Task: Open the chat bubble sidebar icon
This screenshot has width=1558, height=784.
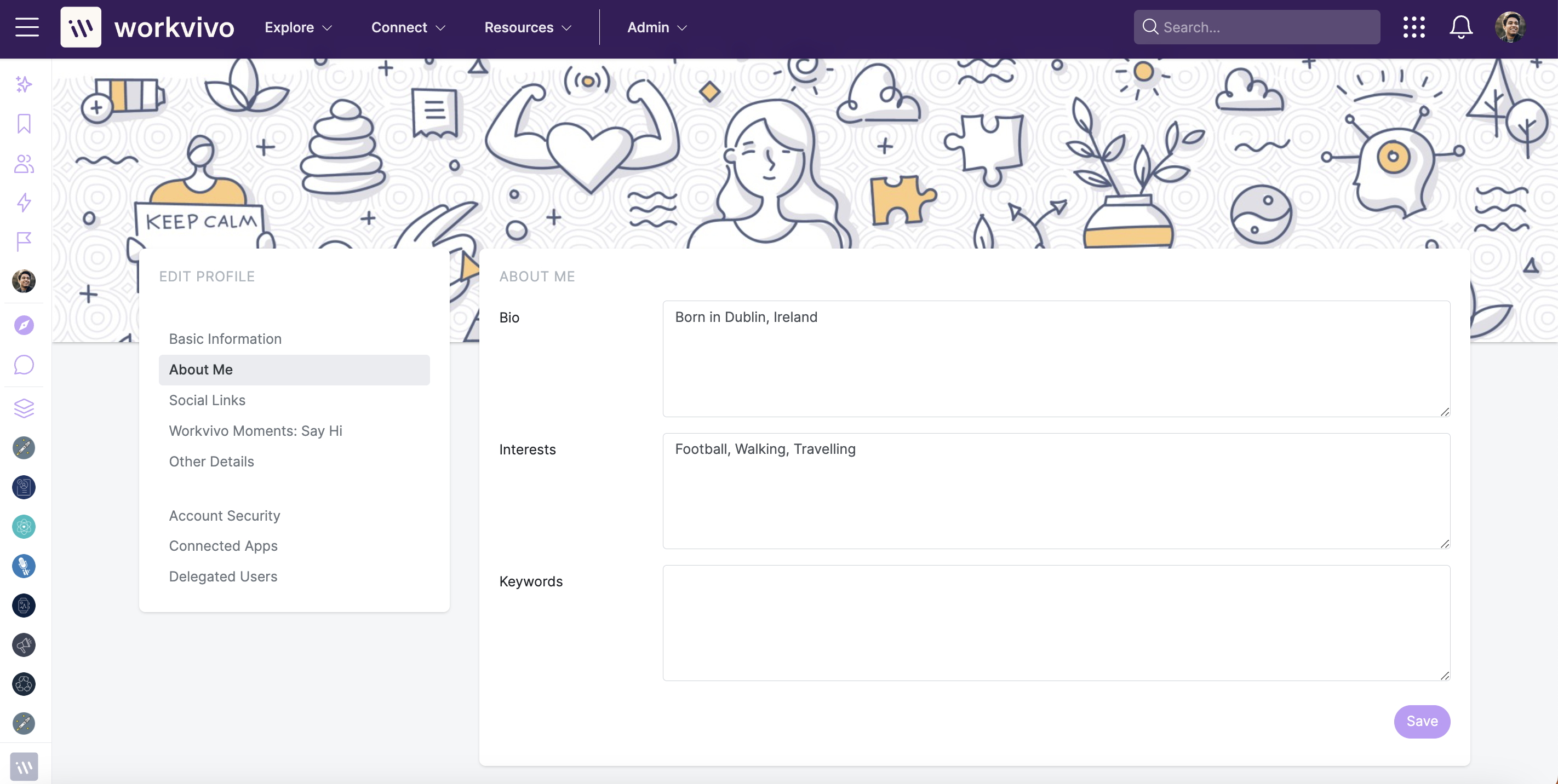Action: [x=24, y=365]
